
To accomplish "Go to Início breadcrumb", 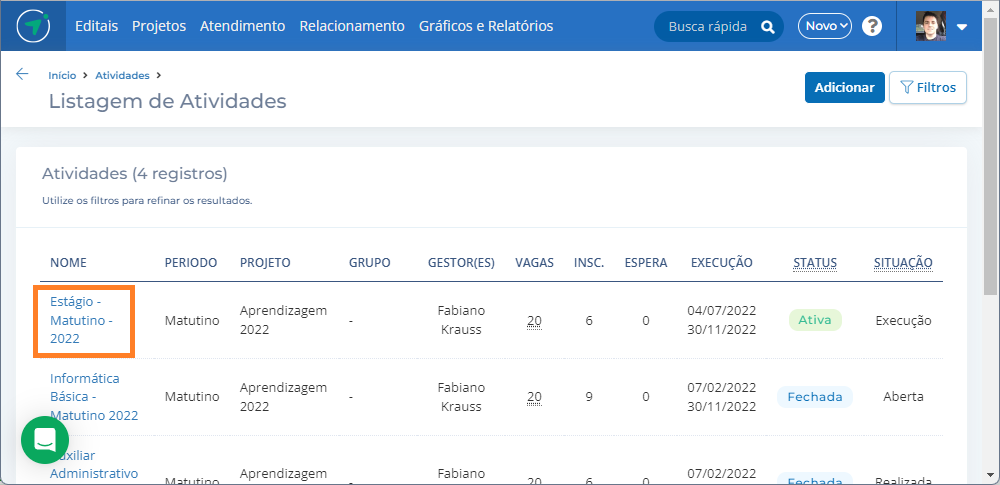I will coord(62,75).
